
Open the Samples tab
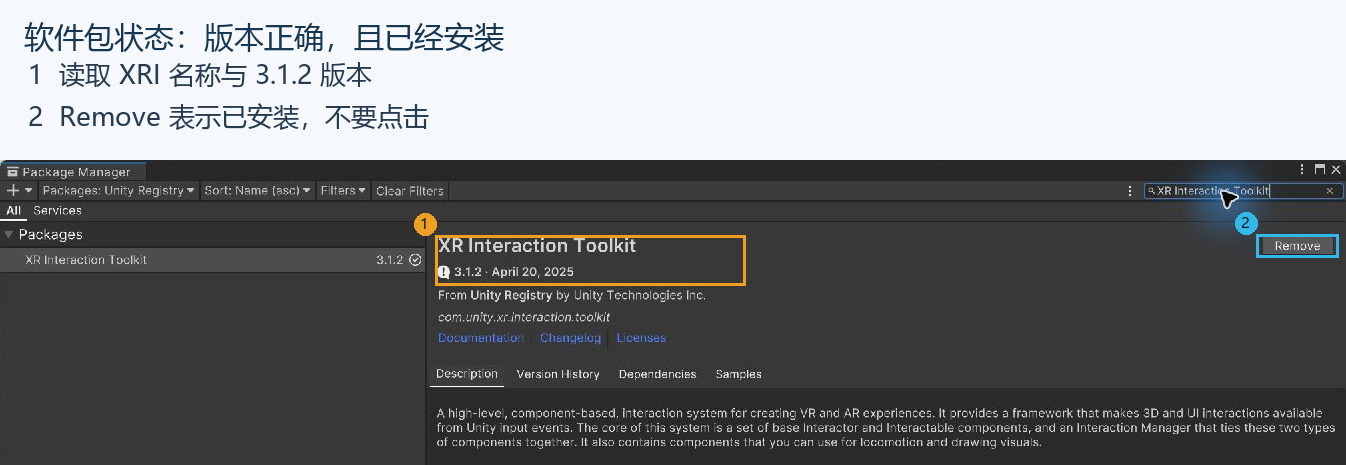(x=738, y=374)
